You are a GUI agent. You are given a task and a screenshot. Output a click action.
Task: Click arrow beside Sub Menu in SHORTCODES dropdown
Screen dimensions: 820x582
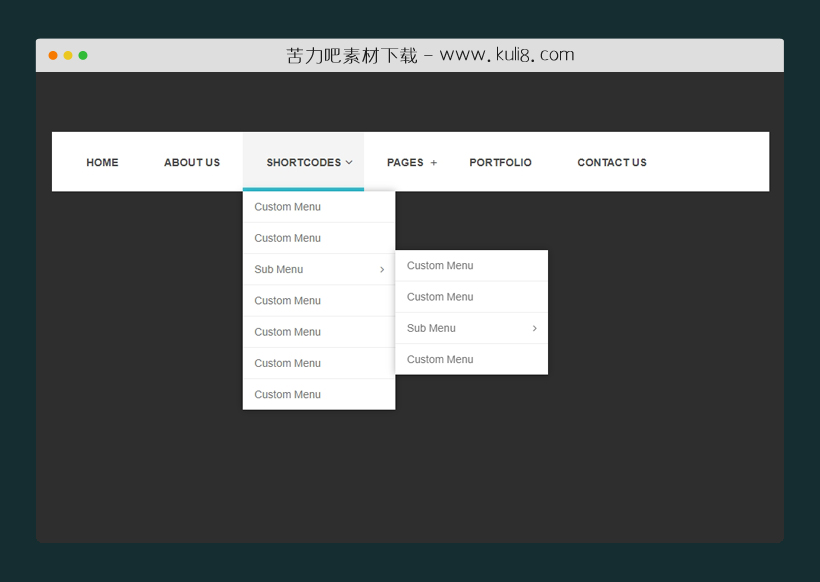(382, 270)
